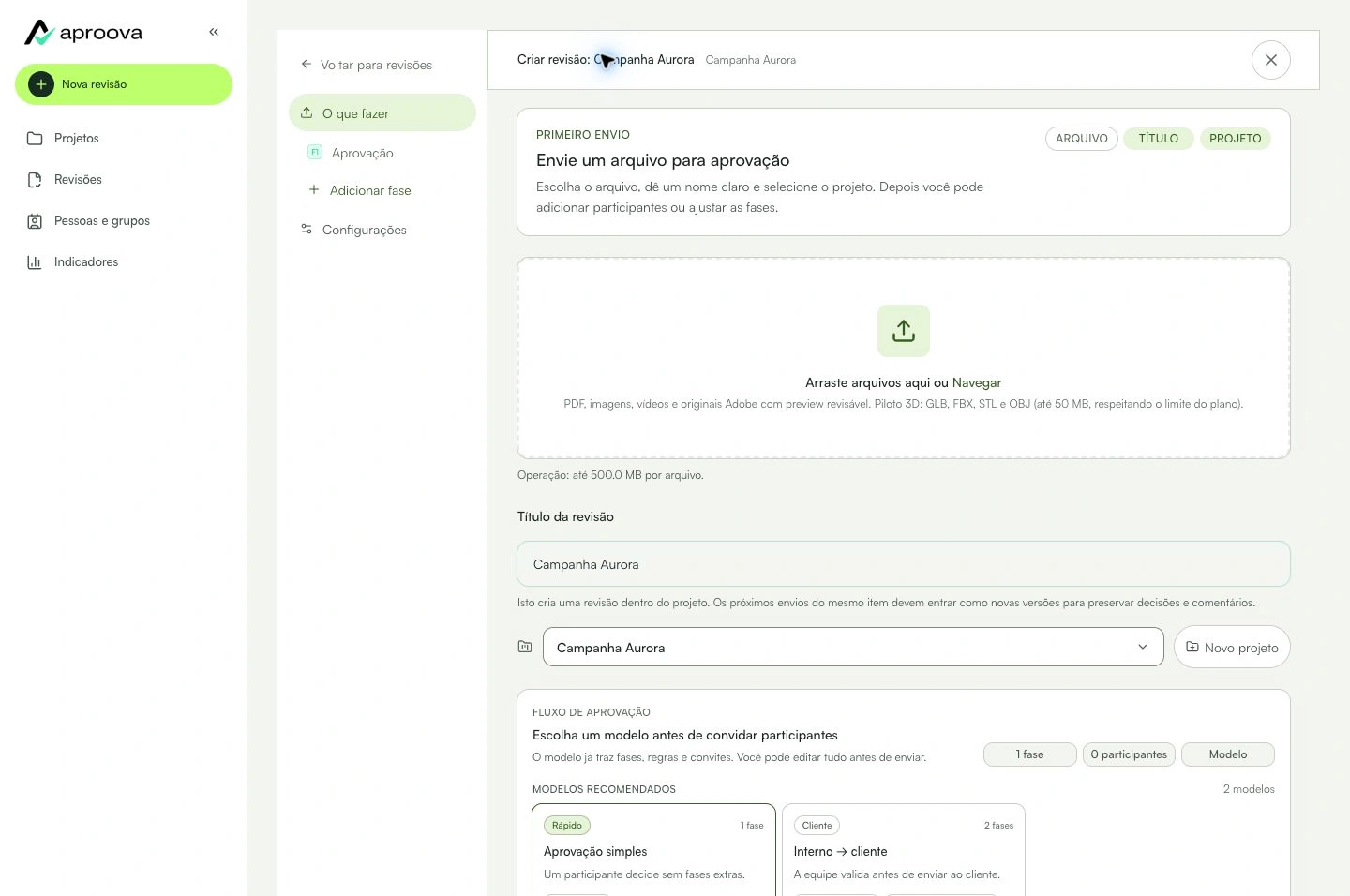The image size is (1350, 896).
Task: Go to Revisões in the sidebar
Action: pos(124,180)
